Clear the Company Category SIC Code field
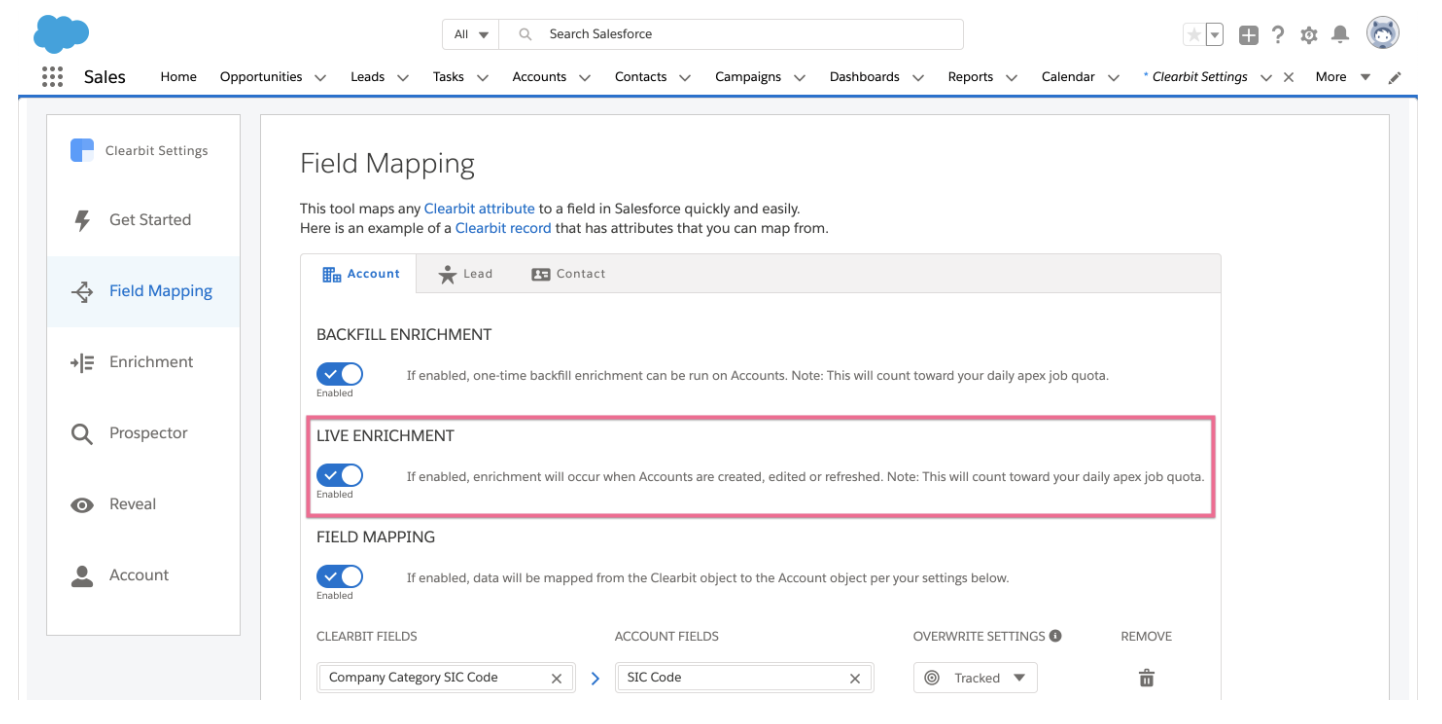This screenshot has width=1442, height=724. 556,678
